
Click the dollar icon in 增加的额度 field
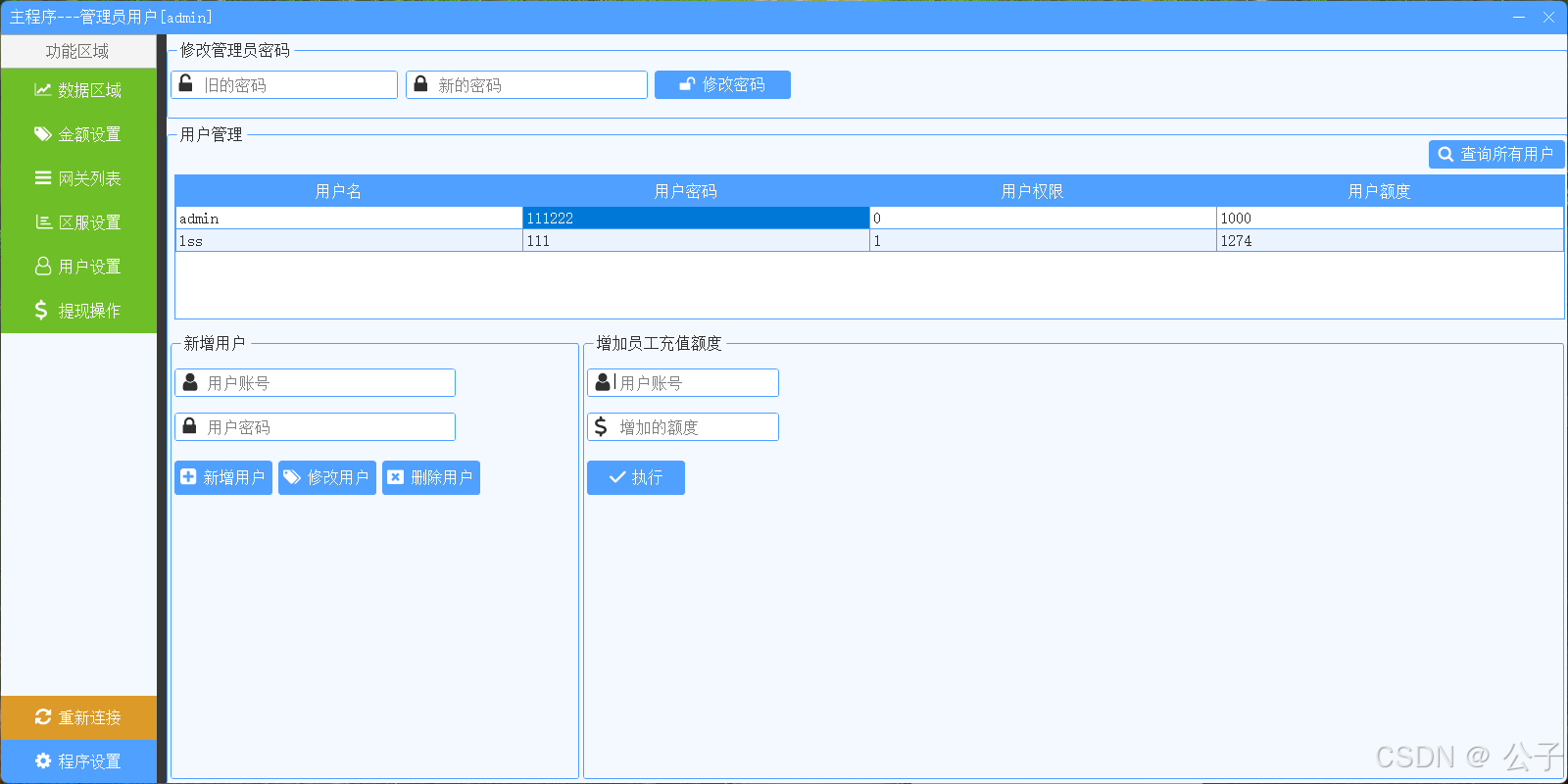(601, 426)
